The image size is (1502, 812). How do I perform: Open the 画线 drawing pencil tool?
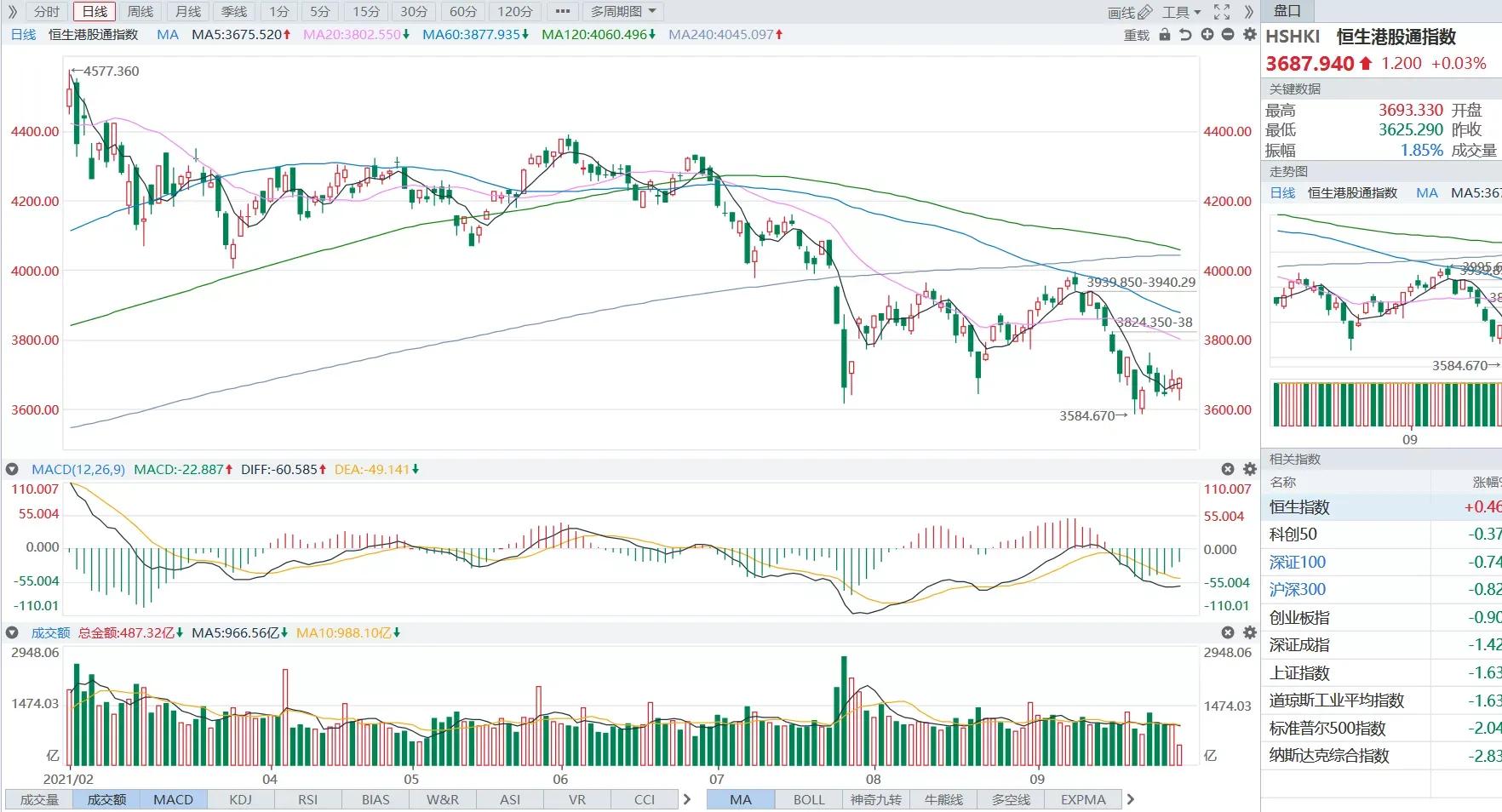coord(1130,12)
